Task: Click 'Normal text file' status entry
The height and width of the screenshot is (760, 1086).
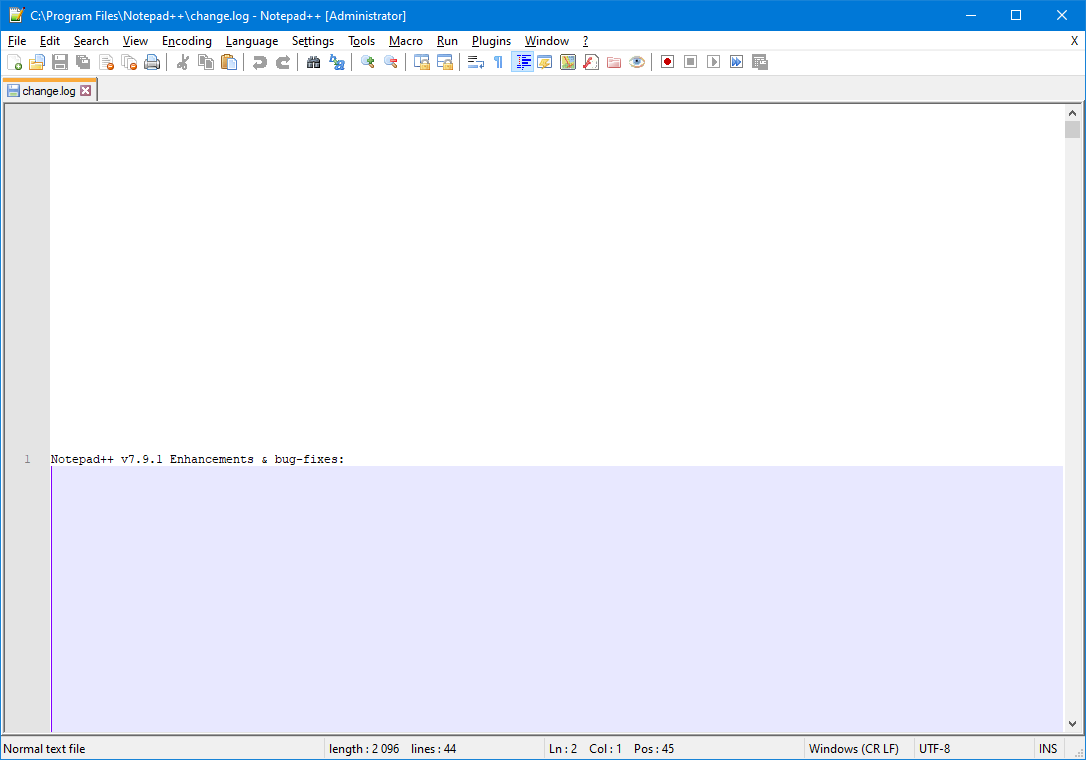Action: [44, 749]
